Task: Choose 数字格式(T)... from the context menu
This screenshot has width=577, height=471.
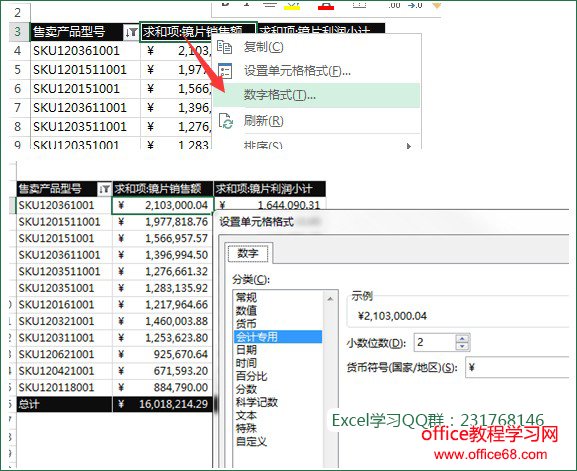Action: pyautogui.click(x=316, y=95)
